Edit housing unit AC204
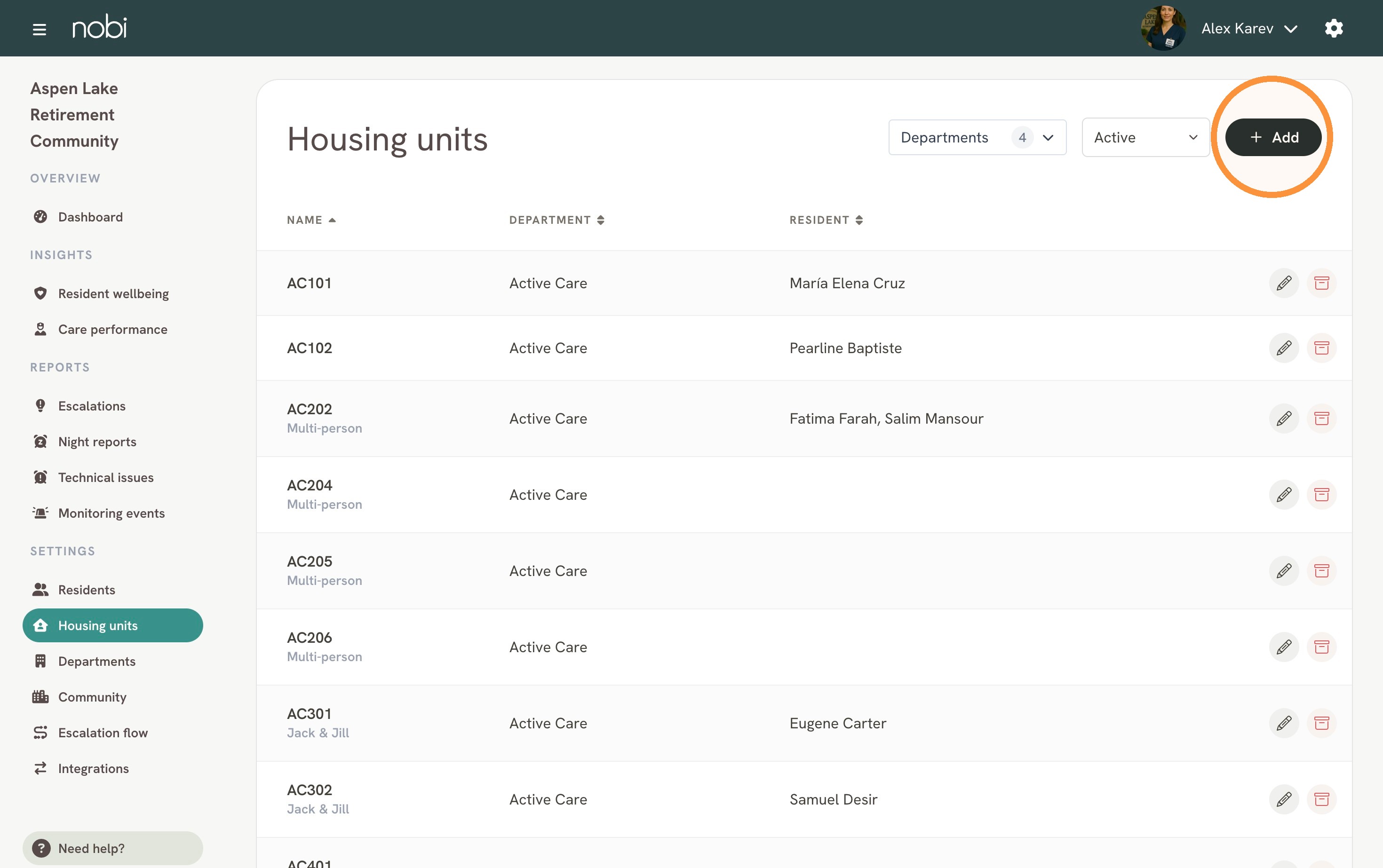The width and height of the screenshot is (1383, 868). 1284,495
